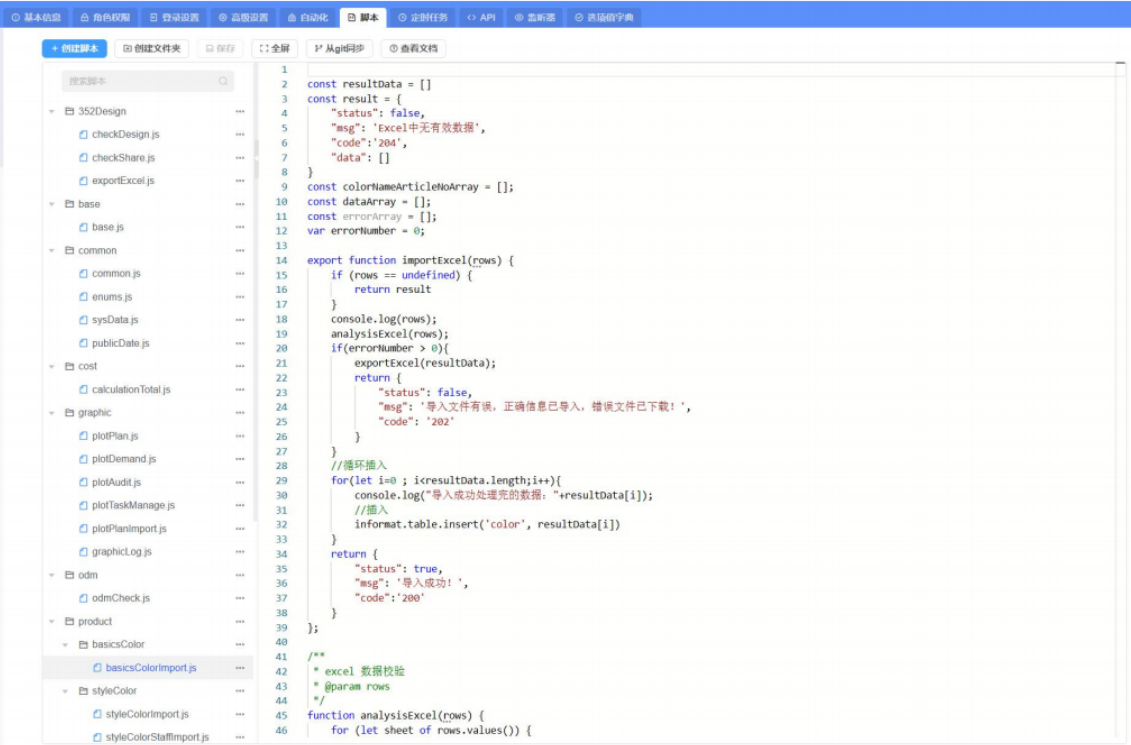Place cursor on code line 14
This screenshot has height=745, width=1131.
click(x=410, y=260)
